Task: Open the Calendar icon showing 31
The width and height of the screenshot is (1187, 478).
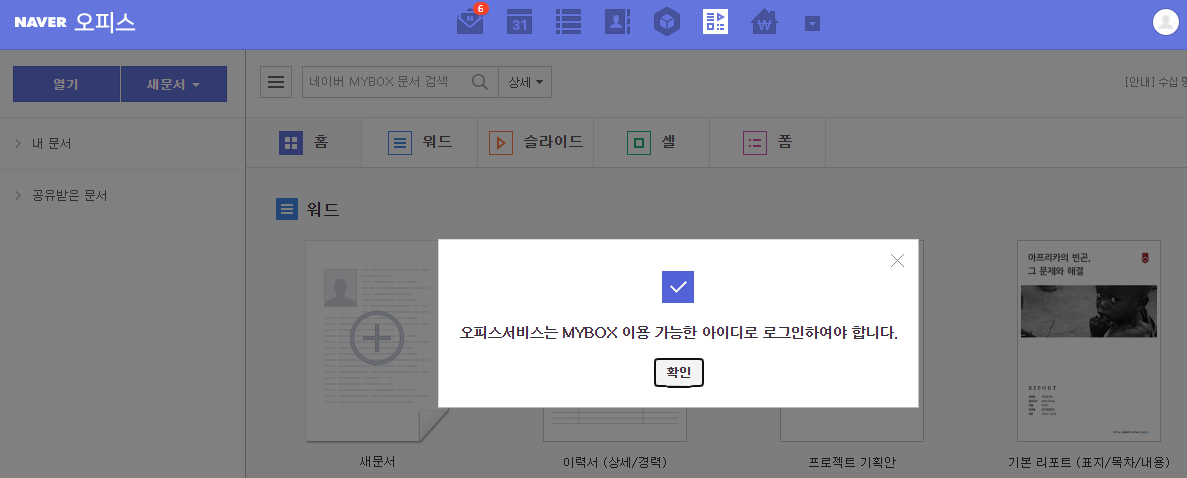Action: (x=519, y=22)
